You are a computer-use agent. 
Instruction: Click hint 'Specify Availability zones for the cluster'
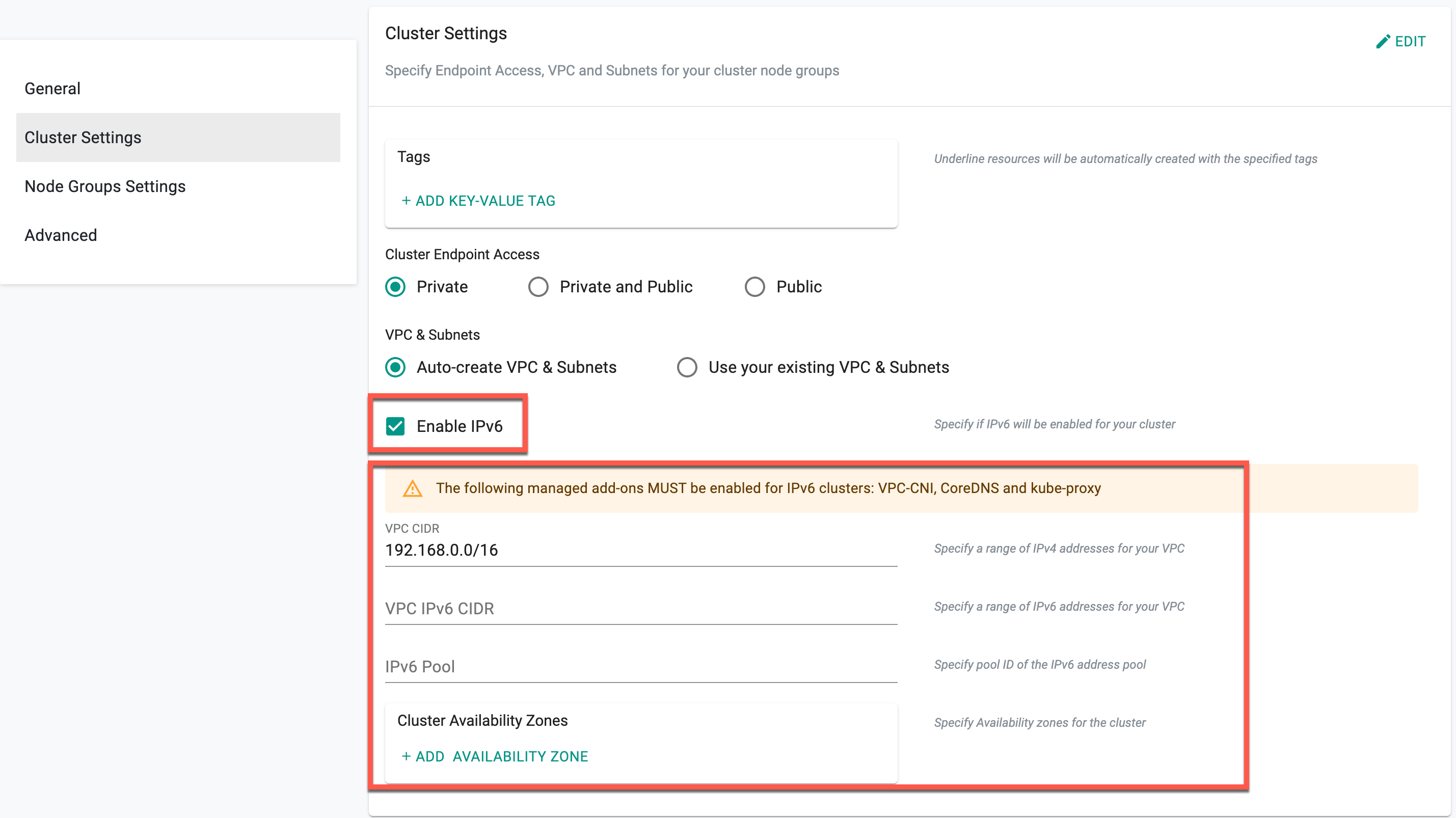tap(1040, 723)
